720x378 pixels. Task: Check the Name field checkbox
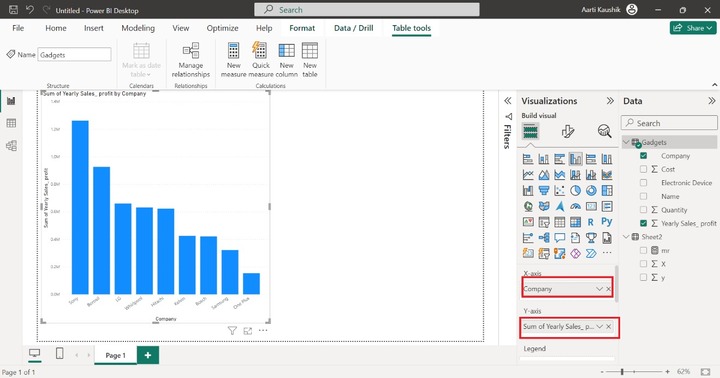[x=643, y=196]
